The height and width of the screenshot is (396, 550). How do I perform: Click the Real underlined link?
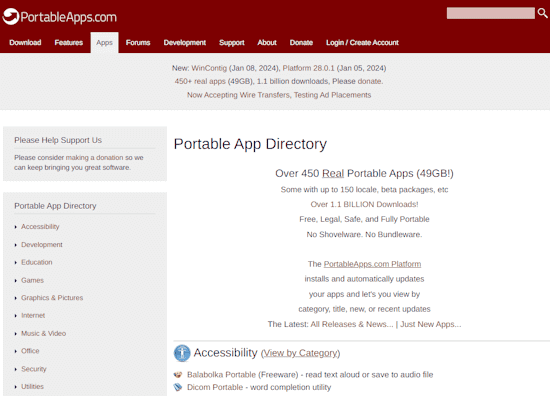333,173
